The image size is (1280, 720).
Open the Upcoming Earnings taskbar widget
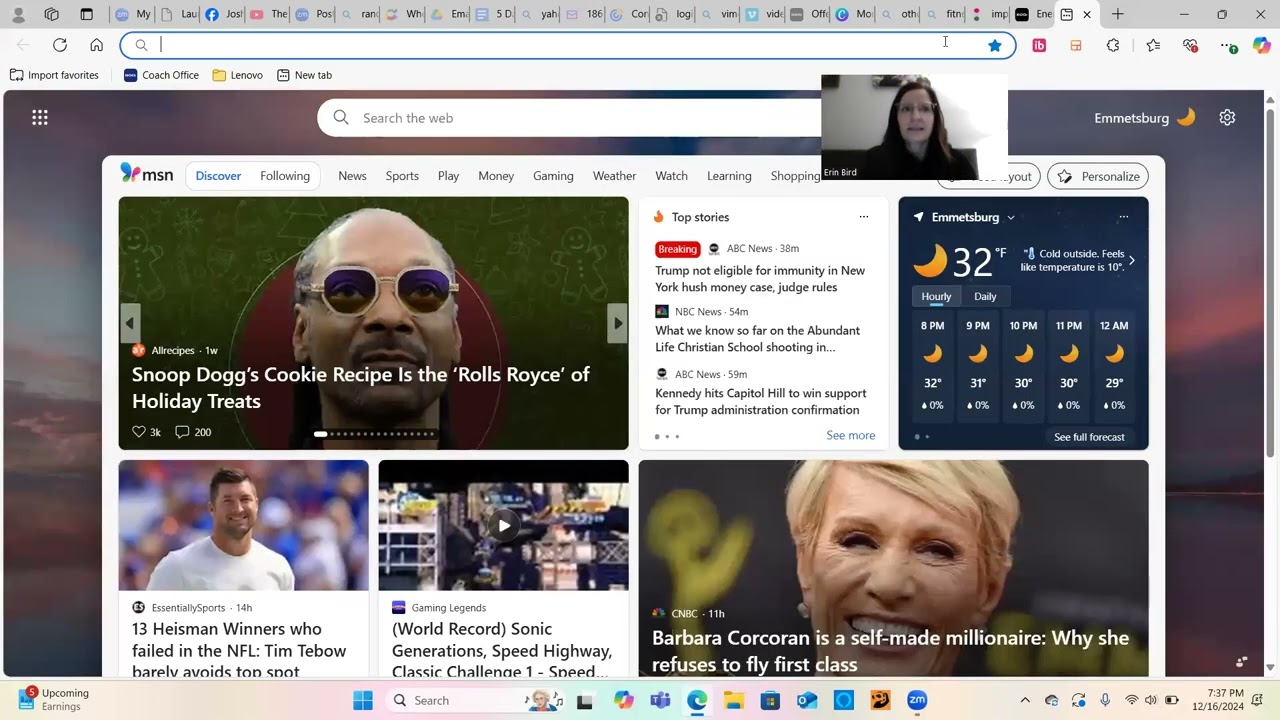54,700
